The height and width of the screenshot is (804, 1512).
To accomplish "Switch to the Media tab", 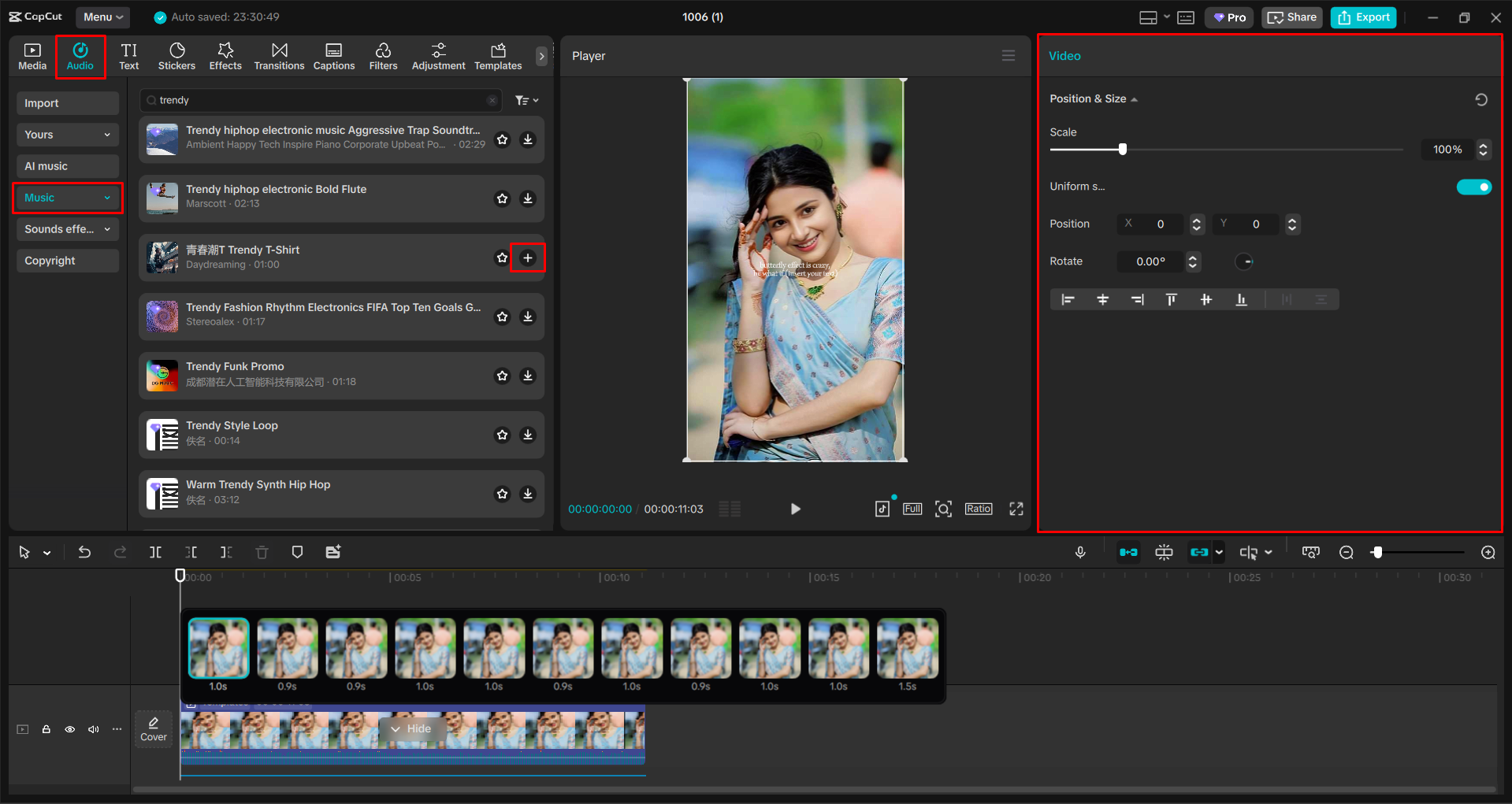I will coord(32,56).
